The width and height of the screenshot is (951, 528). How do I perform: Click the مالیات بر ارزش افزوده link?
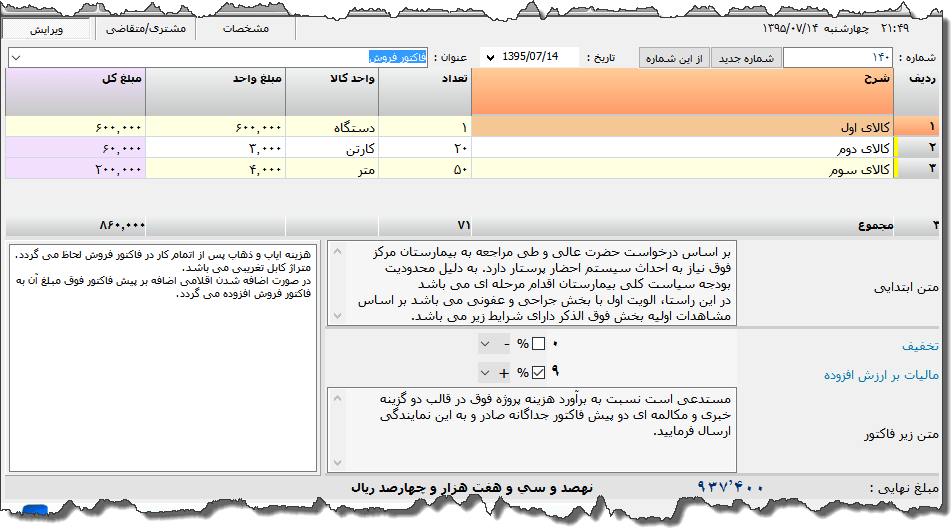coord(881,375)
